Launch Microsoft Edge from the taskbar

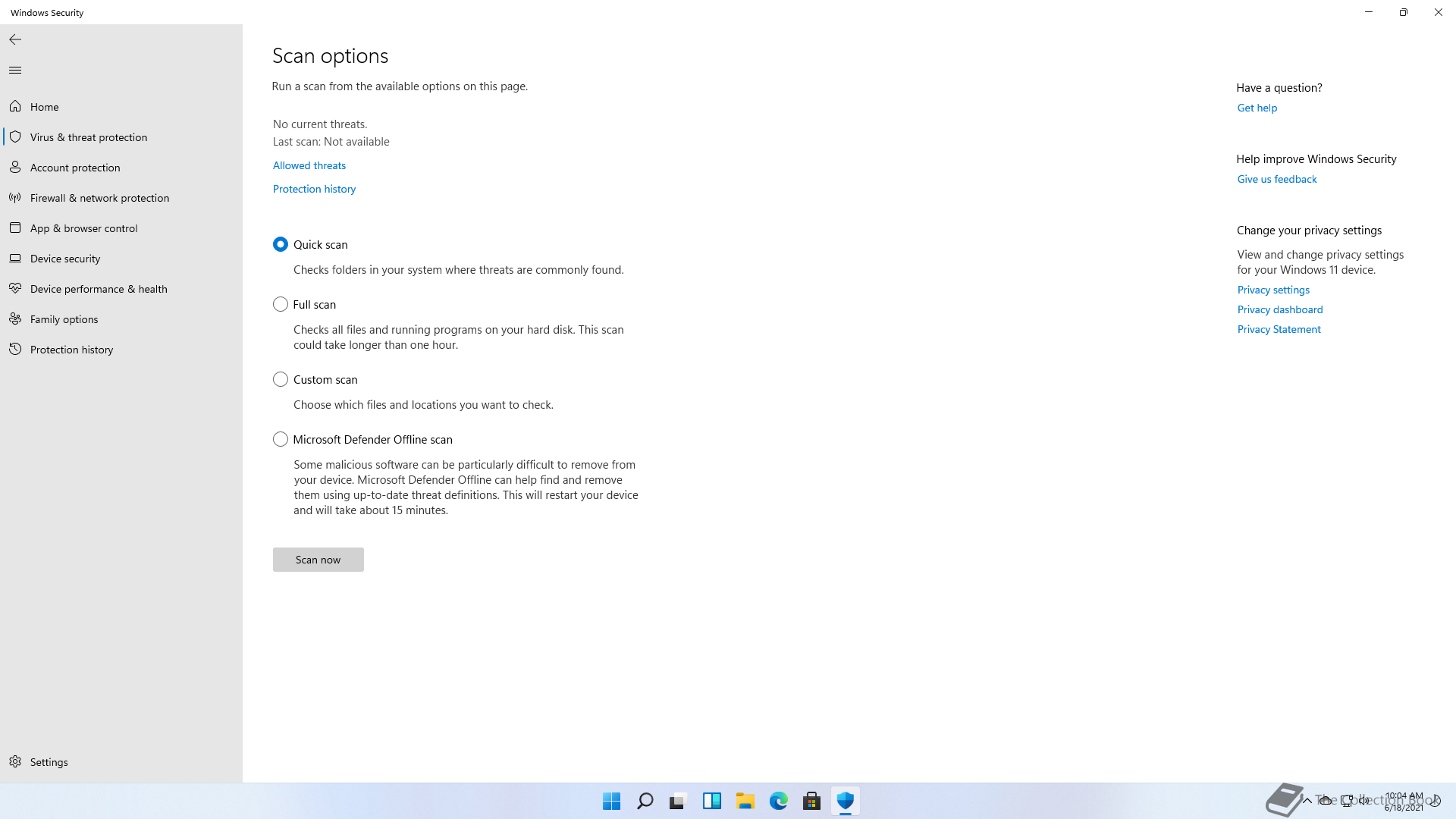778,801
